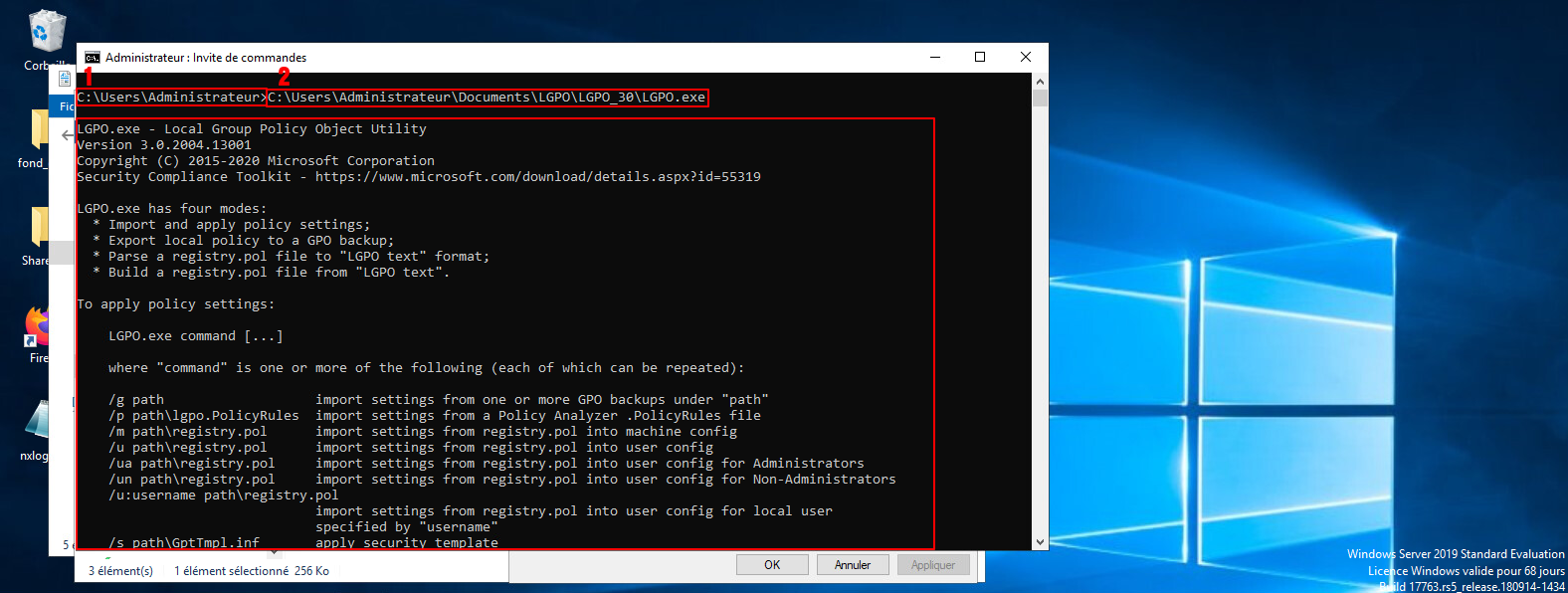Maximize the command prompt window

coord(980,58)
